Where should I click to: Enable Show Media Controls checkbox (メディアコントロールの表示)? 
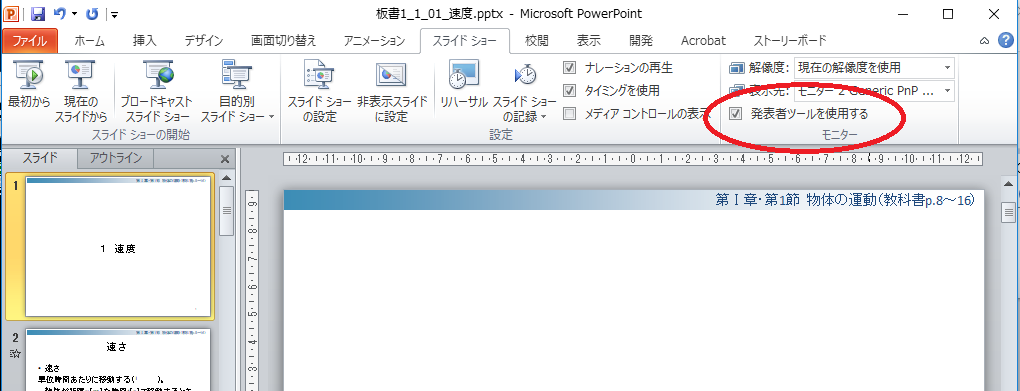click(x=570, y=114)
